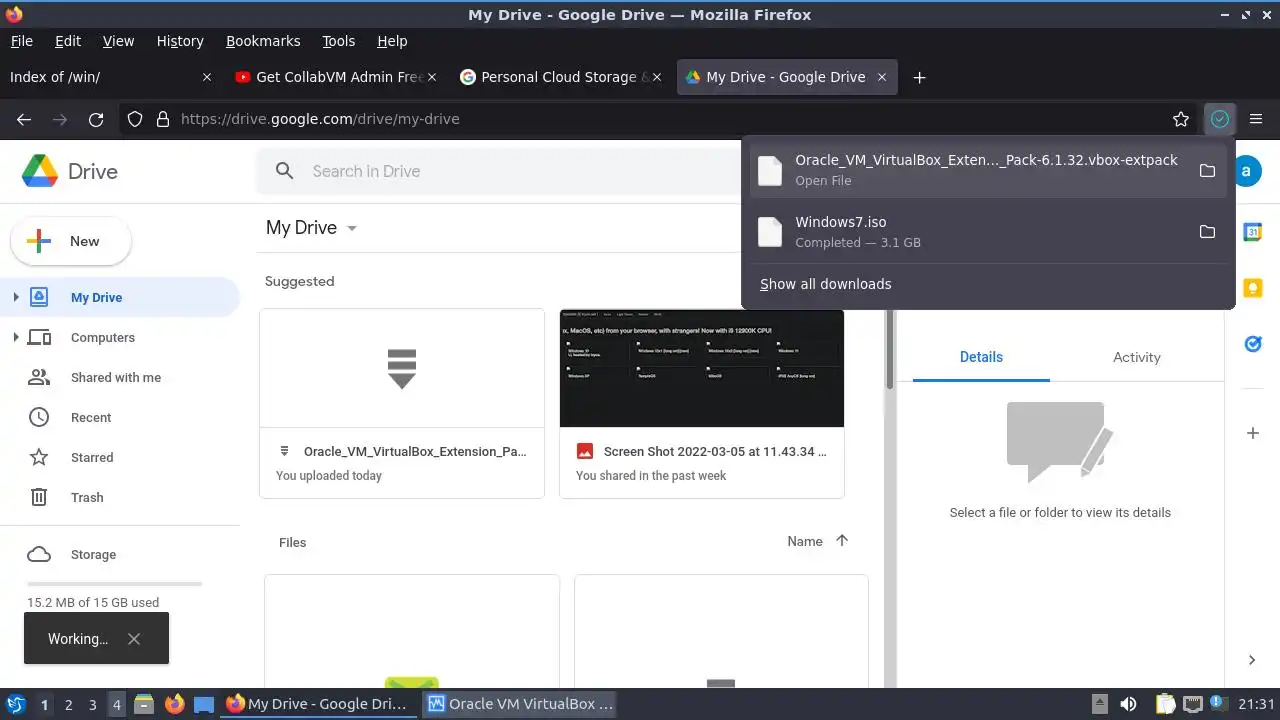Go back to the previous page
Viewport: 1280px width, 720px height.
tap(24, 119)
